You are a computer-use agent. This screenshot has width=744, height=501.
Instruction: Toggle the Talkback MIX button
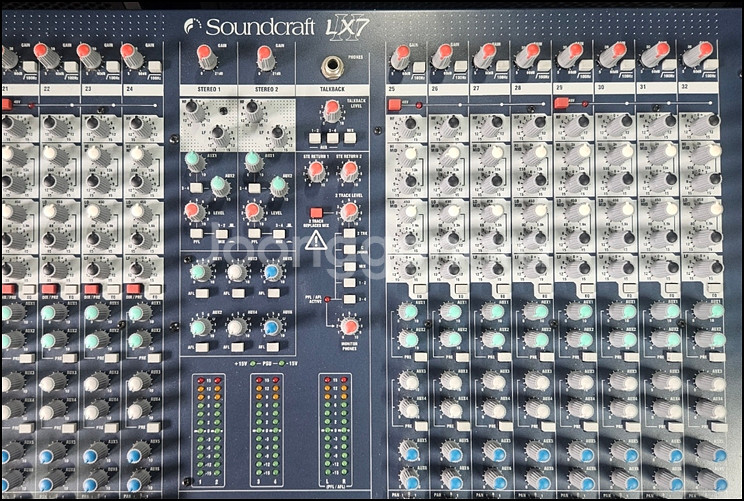(350, 138)
